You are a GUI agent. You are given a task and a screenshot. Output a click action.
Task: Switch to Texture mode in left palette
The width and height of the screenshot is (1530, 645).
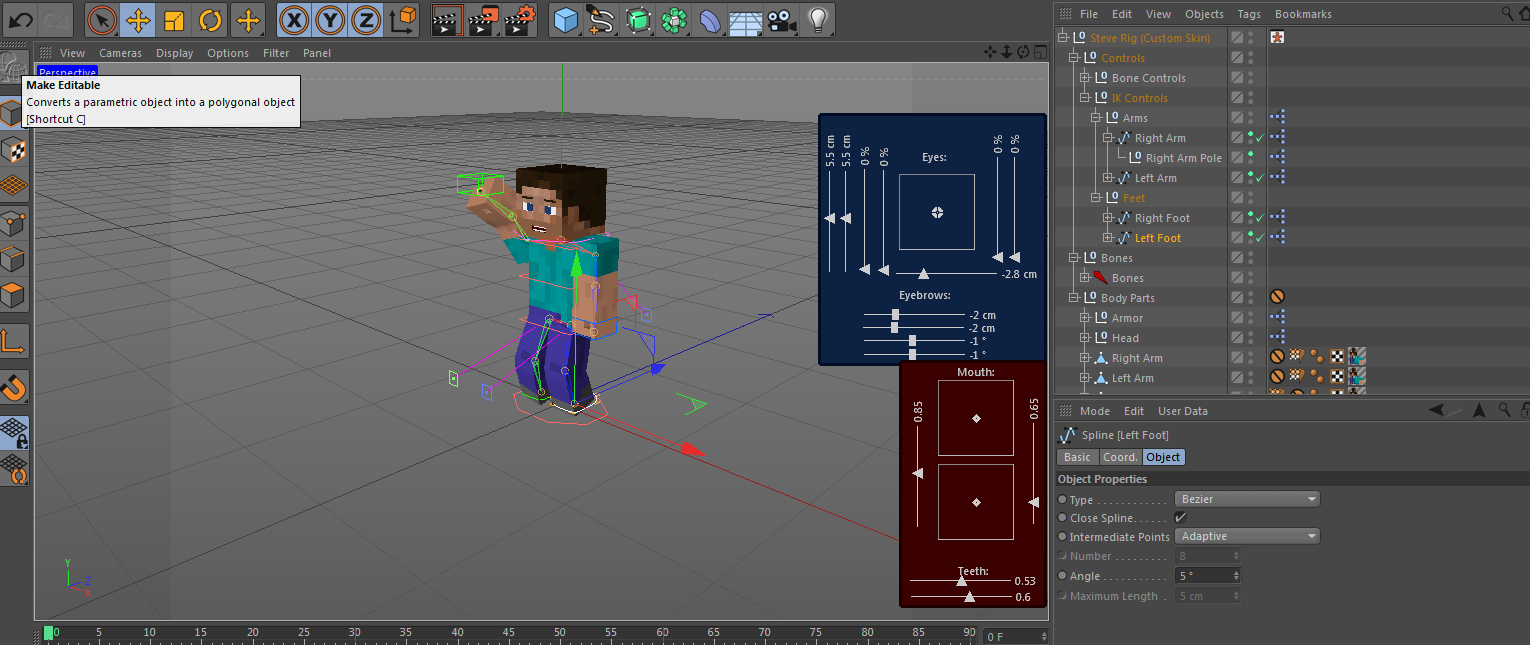pos(14,150)
